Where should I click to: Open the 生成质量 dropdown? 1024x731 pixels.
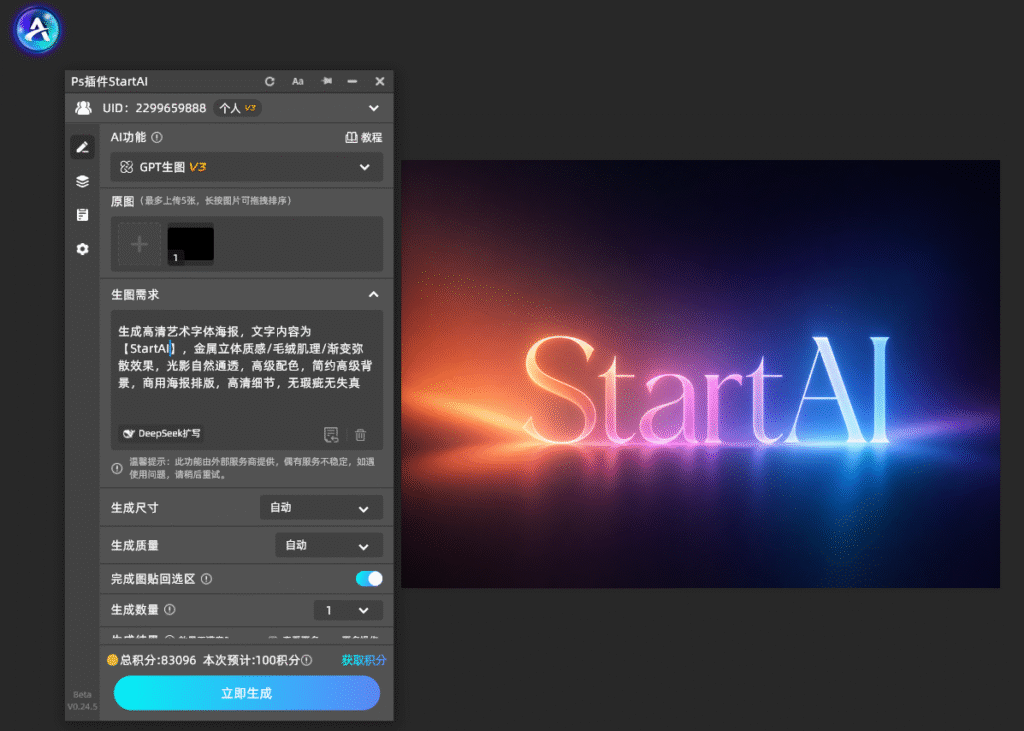pos(329,545)
